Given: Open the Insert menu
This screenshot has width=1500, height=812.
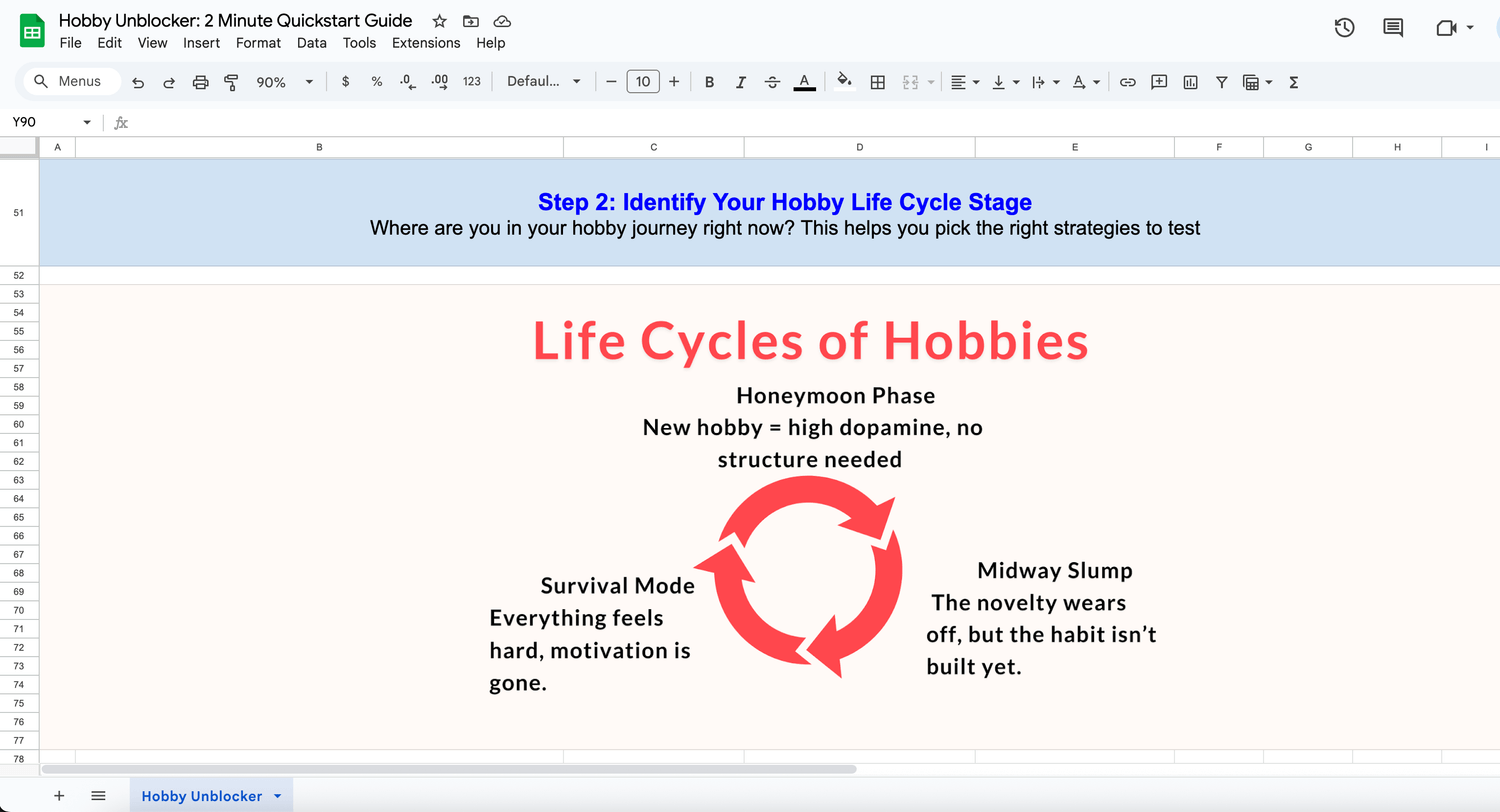Looking at the screenshot, I should coord(202,43).
